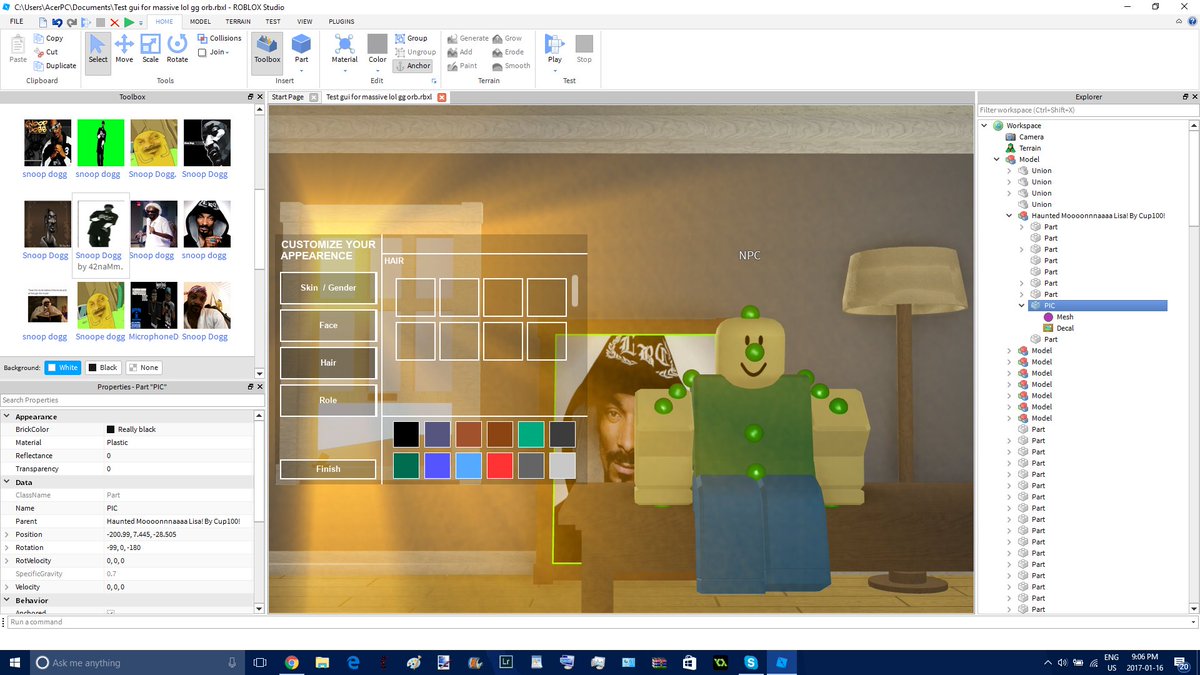Switch to the PLUGINS ribbon tab
Viewport: 1200px width, 675px height.
[x=341, y=21]
